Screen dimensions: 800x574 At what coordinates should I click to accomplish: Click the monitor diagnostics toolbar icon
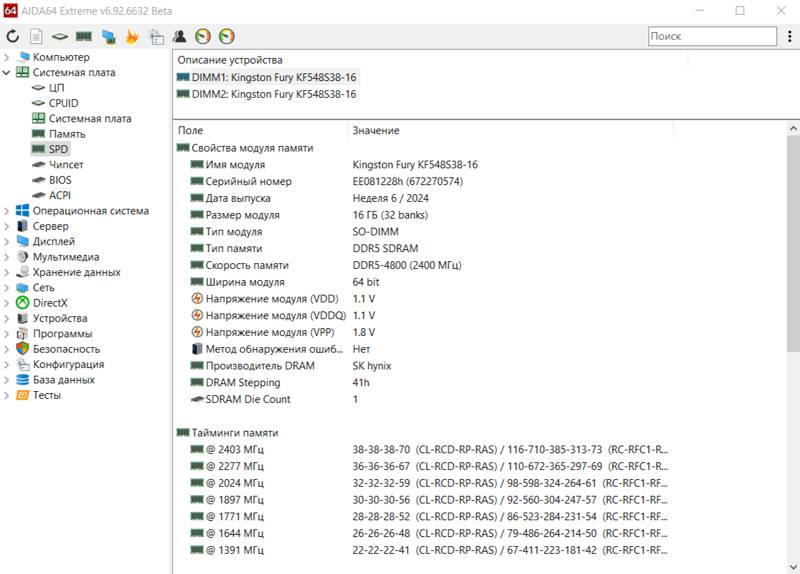point(108,37)
